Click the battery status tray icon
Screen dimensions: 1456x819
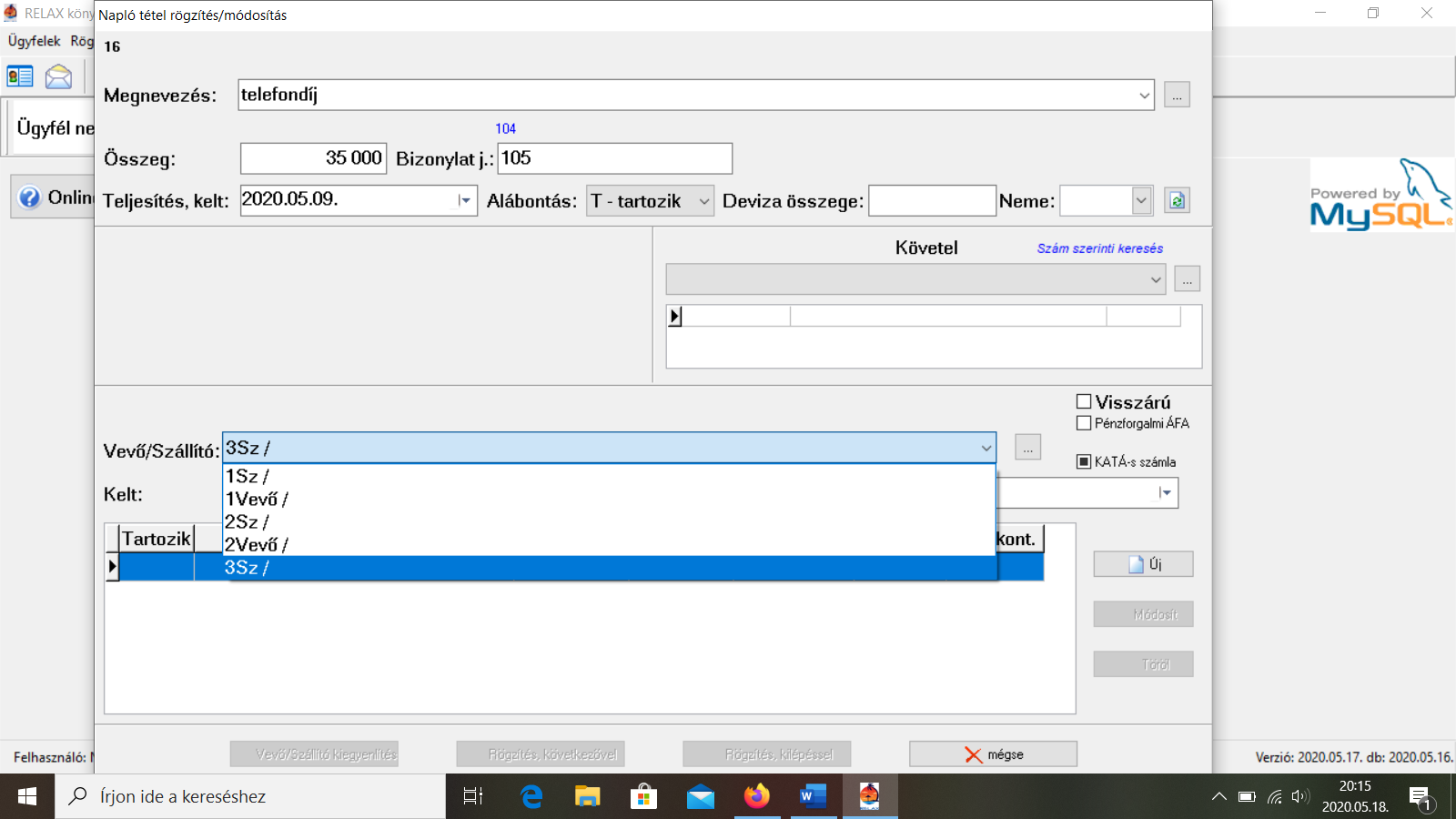point(1247,796)
